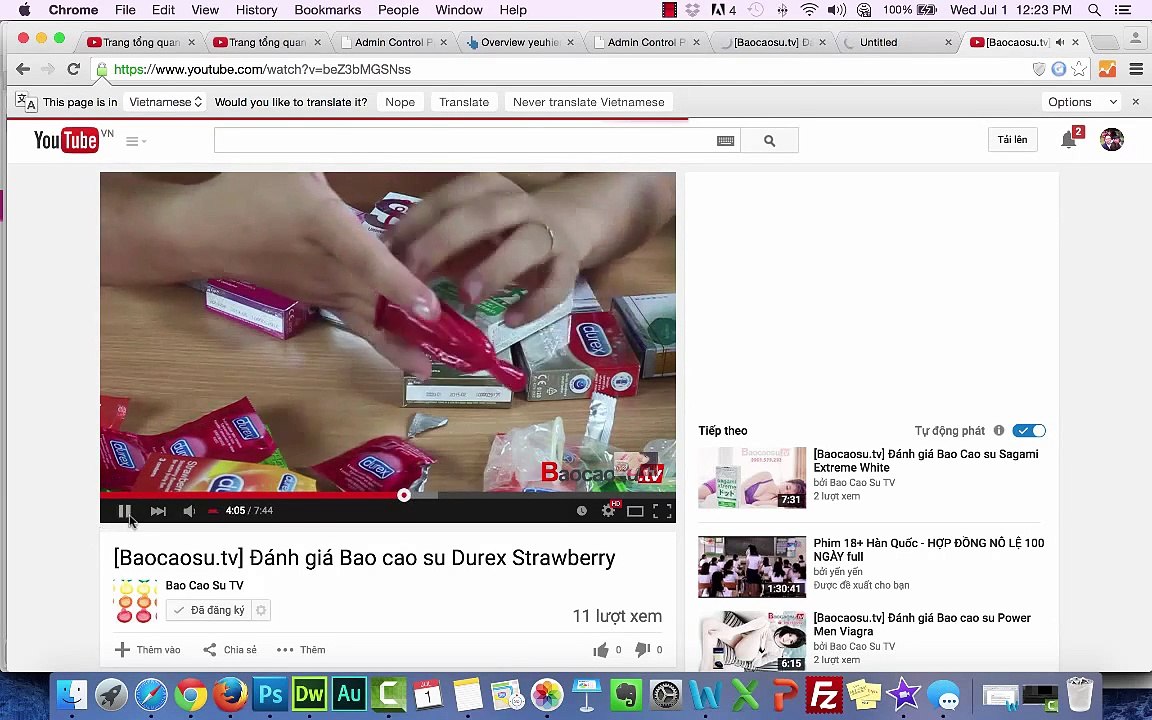Click the video progress scrubber handle
Screen dimensions: 1152x720
coord(403,495)
